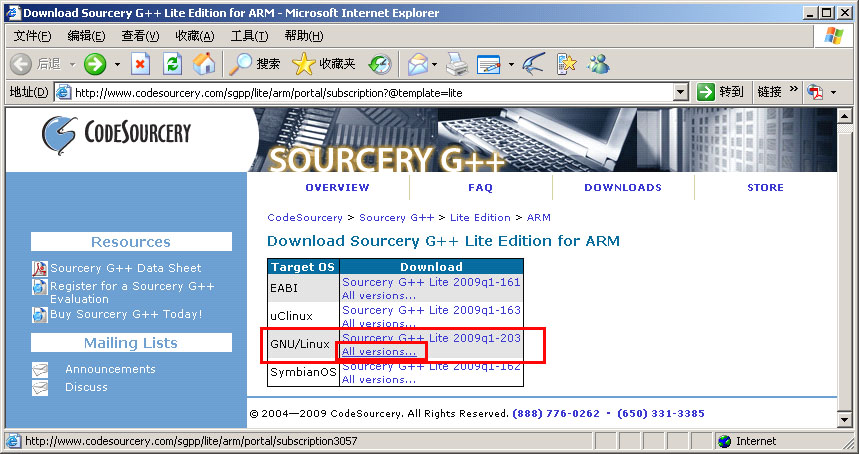This screenshot has width=859, height=454.
Task: Open EABI All versions link
Action: pos(379,296)
